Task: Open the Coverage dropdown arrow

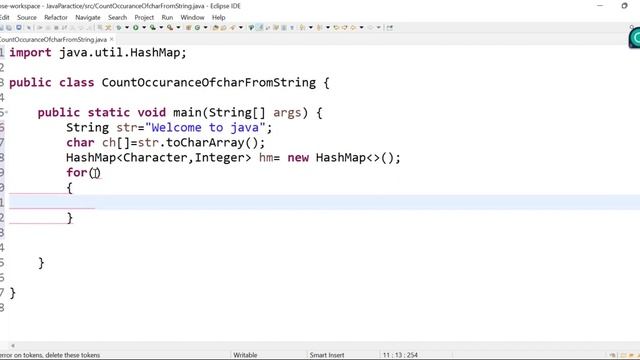Action: tap(161, 28)
